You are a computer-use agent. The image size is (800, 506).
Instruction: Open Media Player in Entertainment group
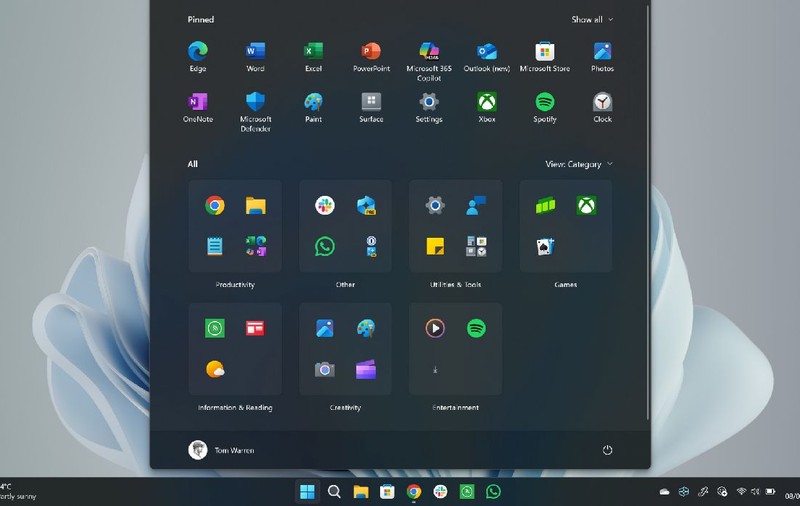tap(435, 328)
